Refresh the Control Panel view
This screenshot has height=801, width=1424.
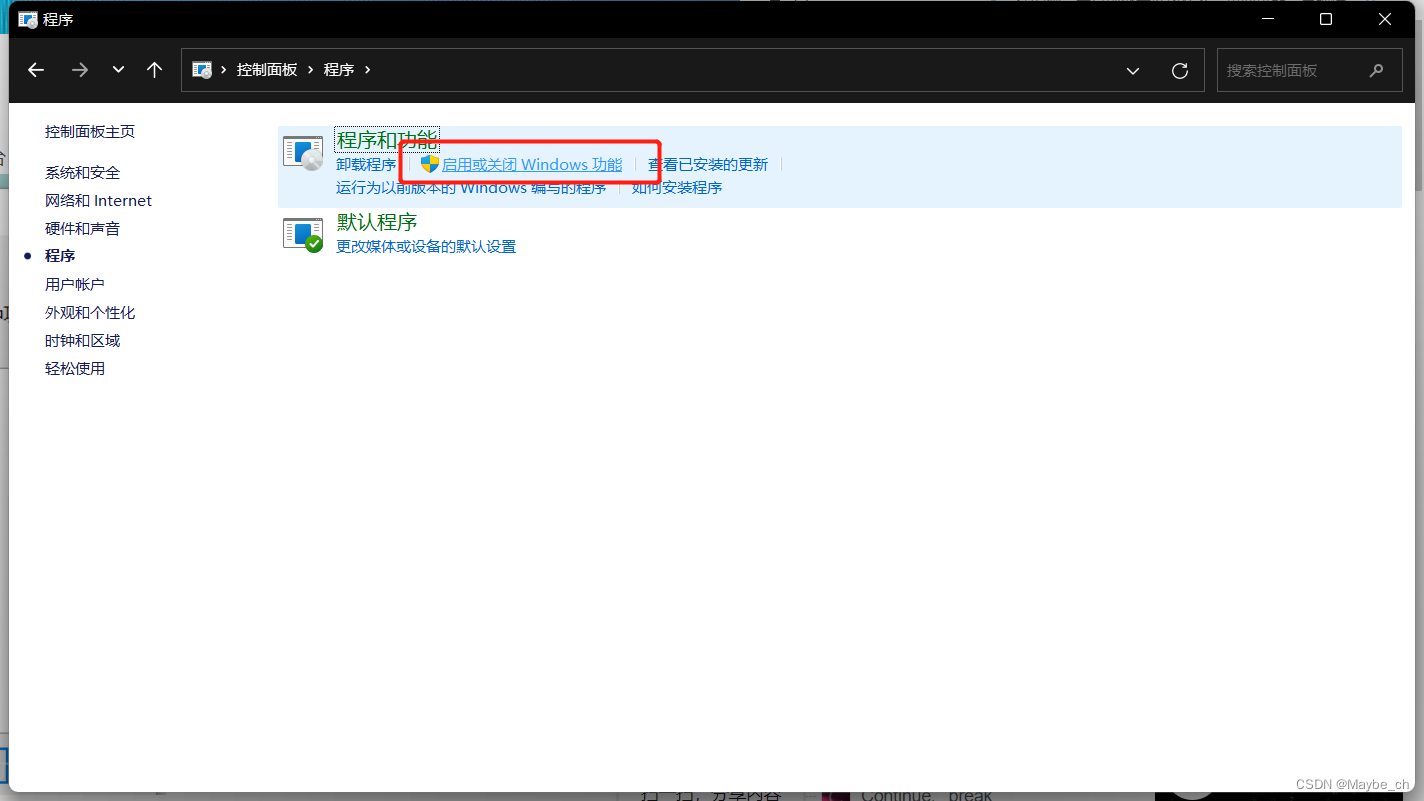coord(1180,71)
